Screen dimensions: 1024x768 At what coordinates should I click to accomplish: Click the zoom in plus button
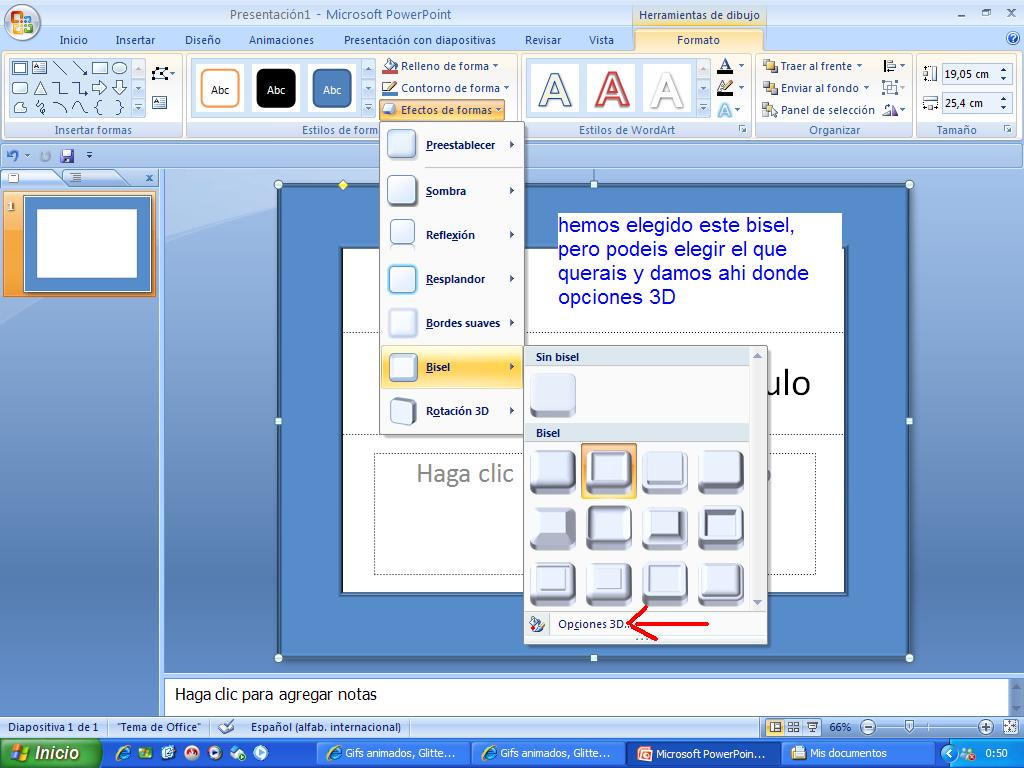[x=986, y=727]
